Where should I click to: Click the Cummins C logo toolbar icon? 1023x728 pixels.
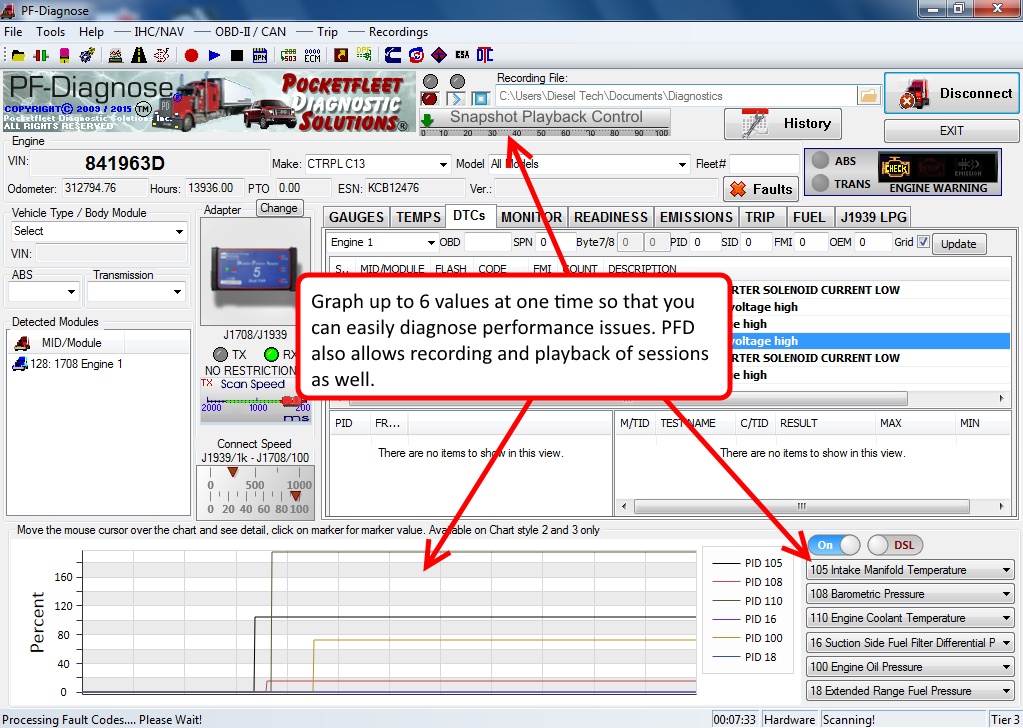tap(393, 55)
